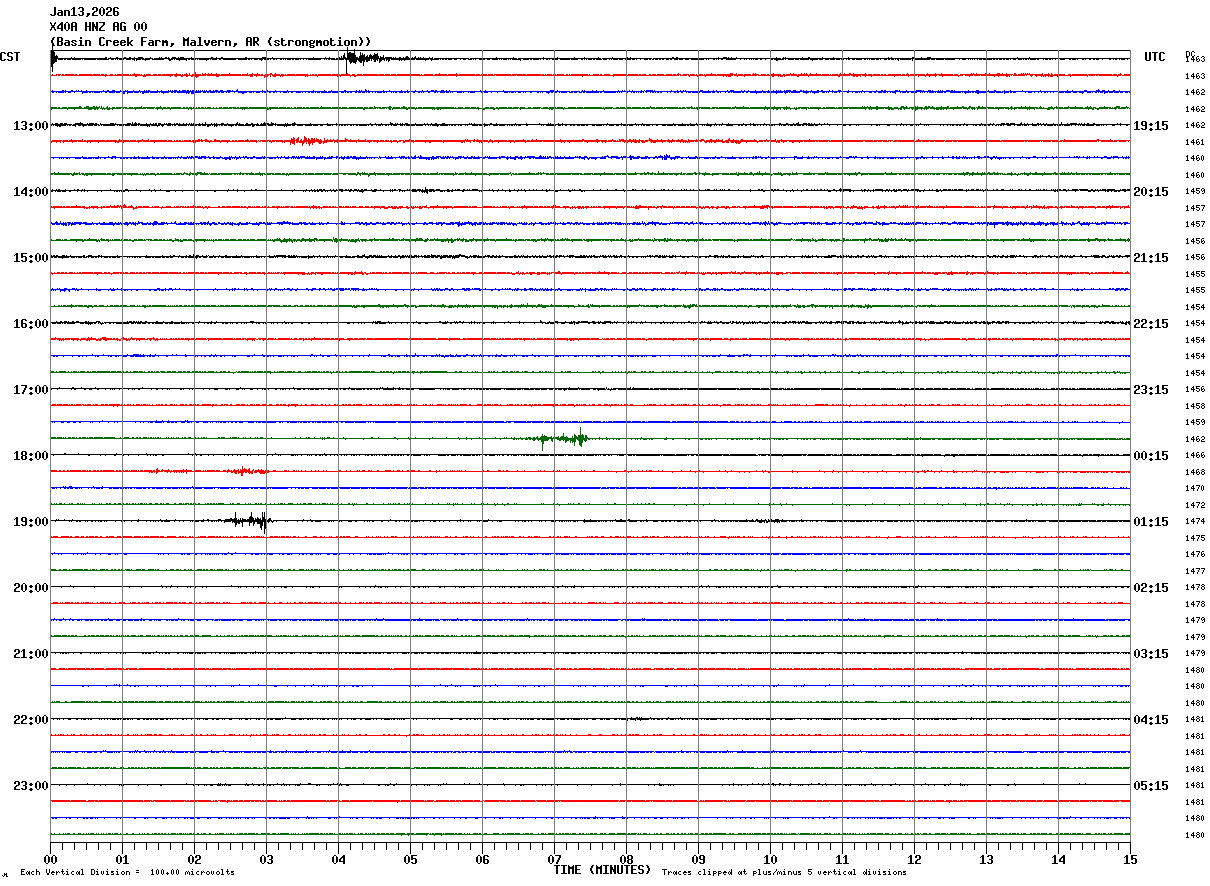Screen dimensions: 1210x886
Task: Click the Each Vertical Division scale note
Action: tap(127, 873)
